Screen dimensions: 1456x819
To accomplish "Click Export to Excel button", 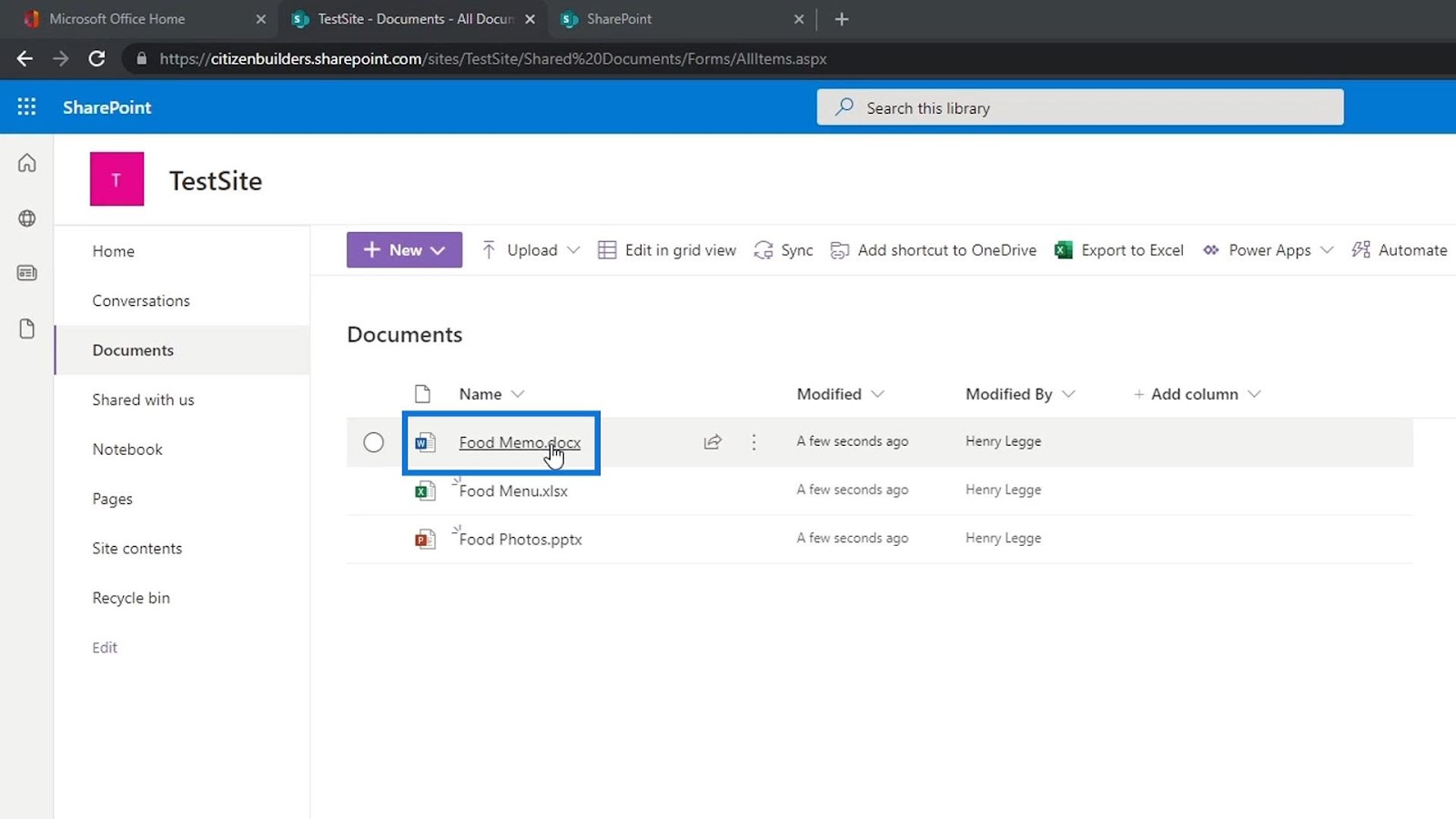I will tap(1118, 250).
